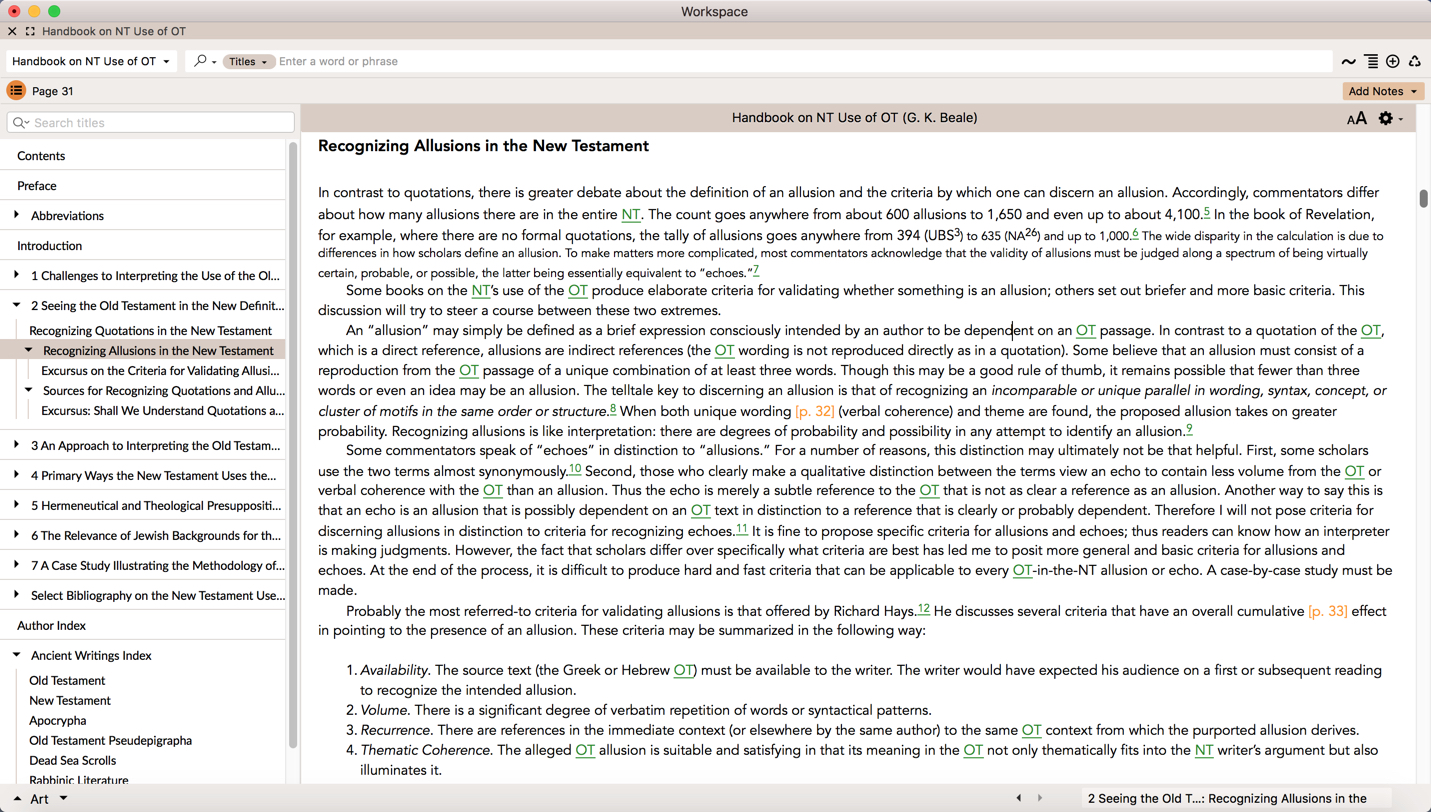
Task: Toggle the orange table of contents button
Action: click(x=16, y=91)
